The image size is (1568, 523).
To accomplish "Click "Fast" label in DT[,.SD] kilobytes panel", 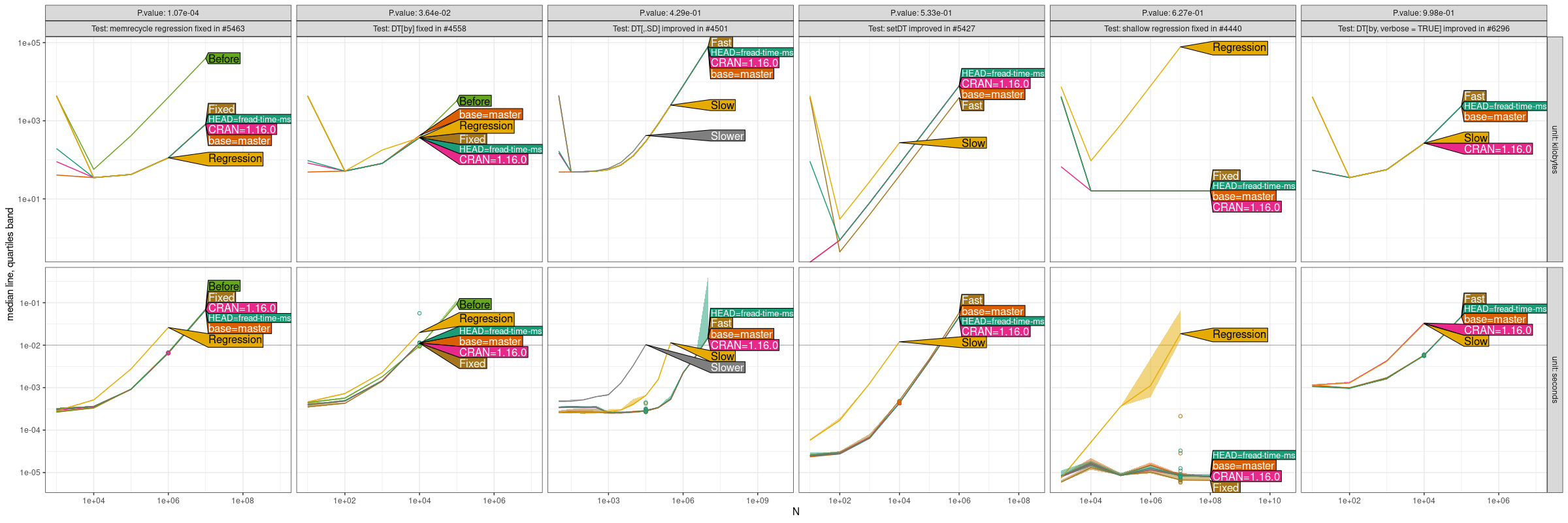I will pos(721,42).
